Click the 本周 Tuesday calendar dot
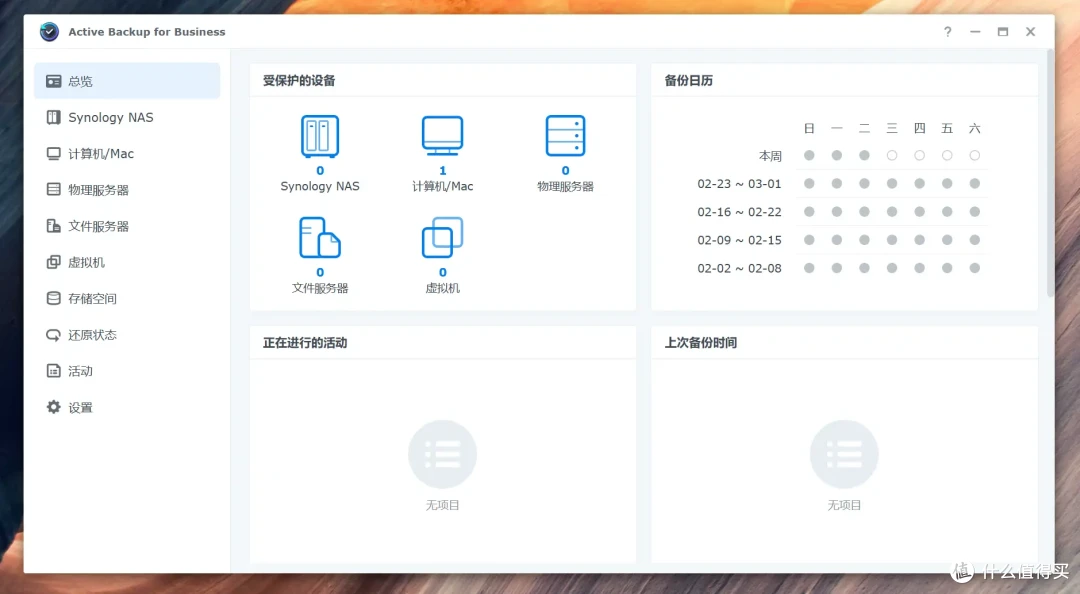Screen dimensions: 1080x594 click(x=864, y=156)
